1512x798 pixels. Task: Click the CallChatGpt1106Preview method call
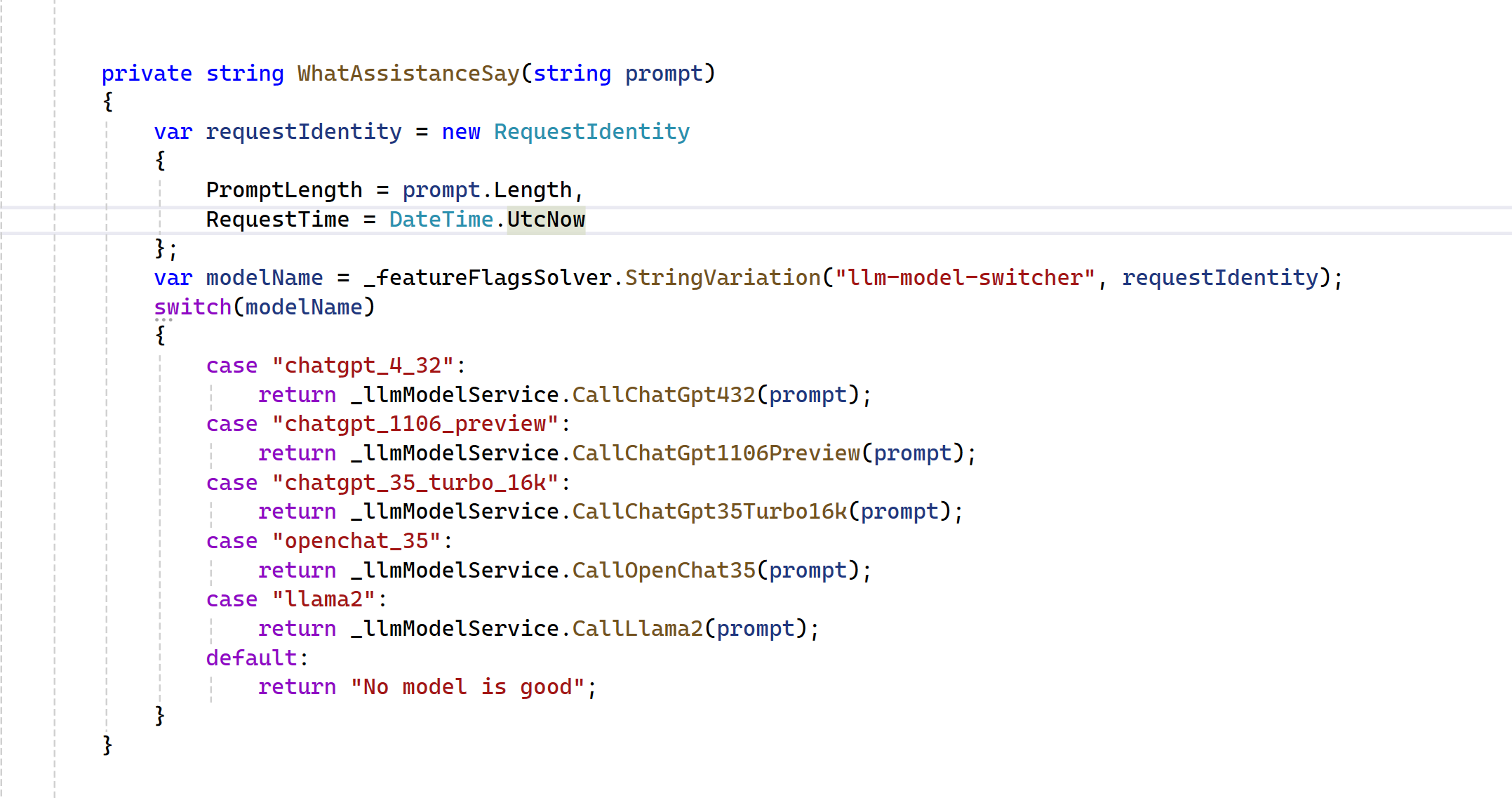tap(716, 453)
